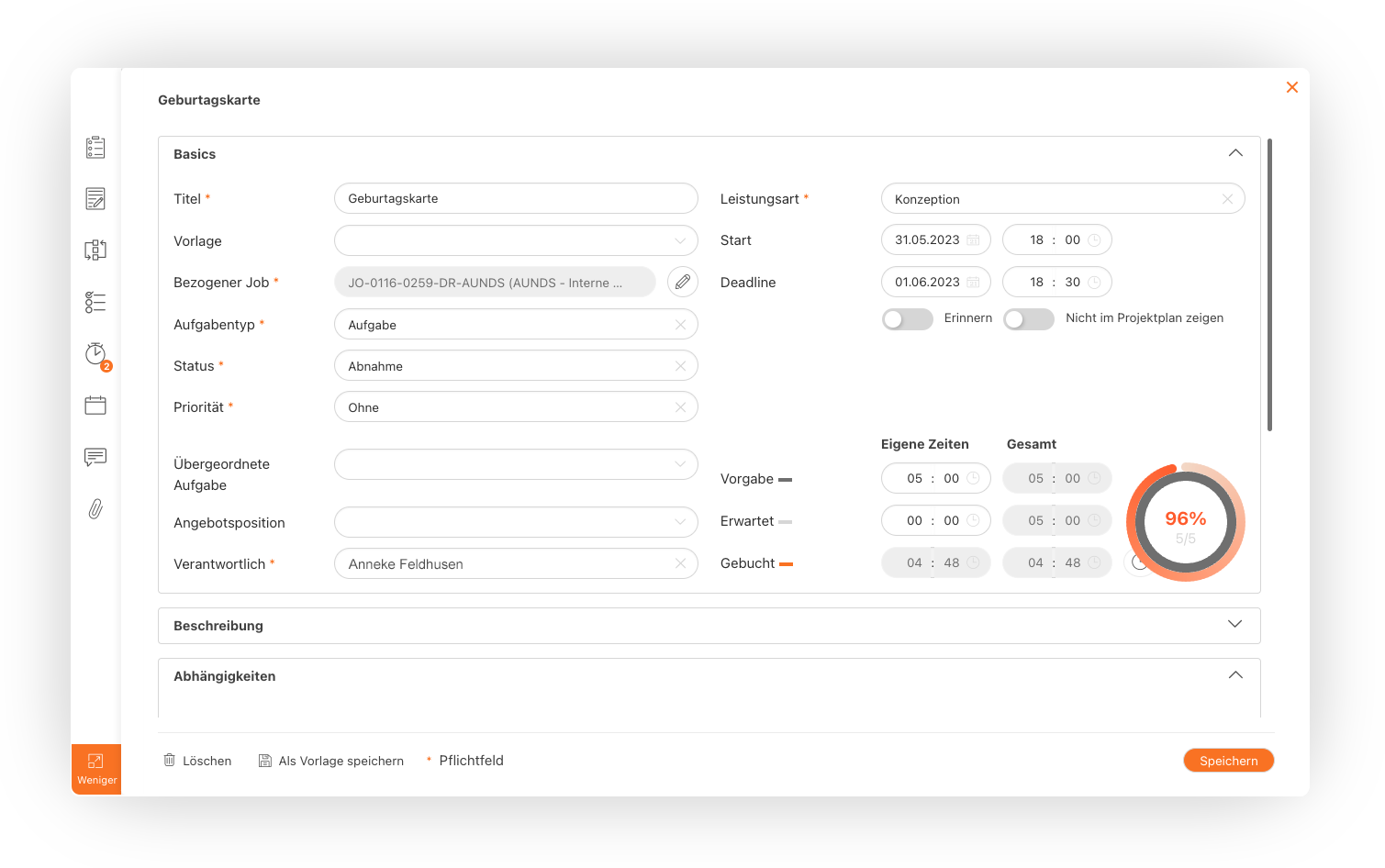Open the comments chat bubble icon
The width and height of the screenshot is (1385, 868).
95,457
